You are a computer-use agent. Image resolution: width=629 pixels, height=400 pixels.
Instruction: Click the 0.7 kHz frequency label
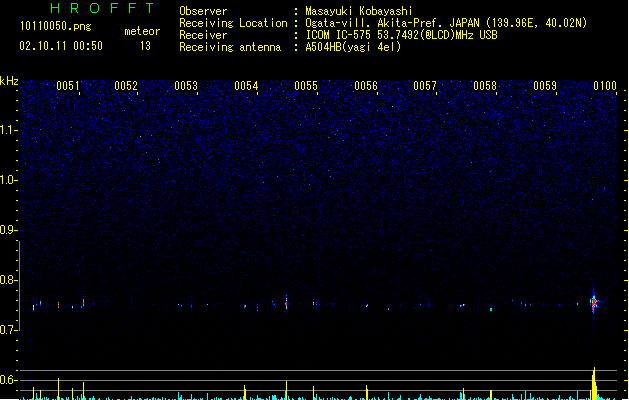pyautogui.click(x=9, y=330)
